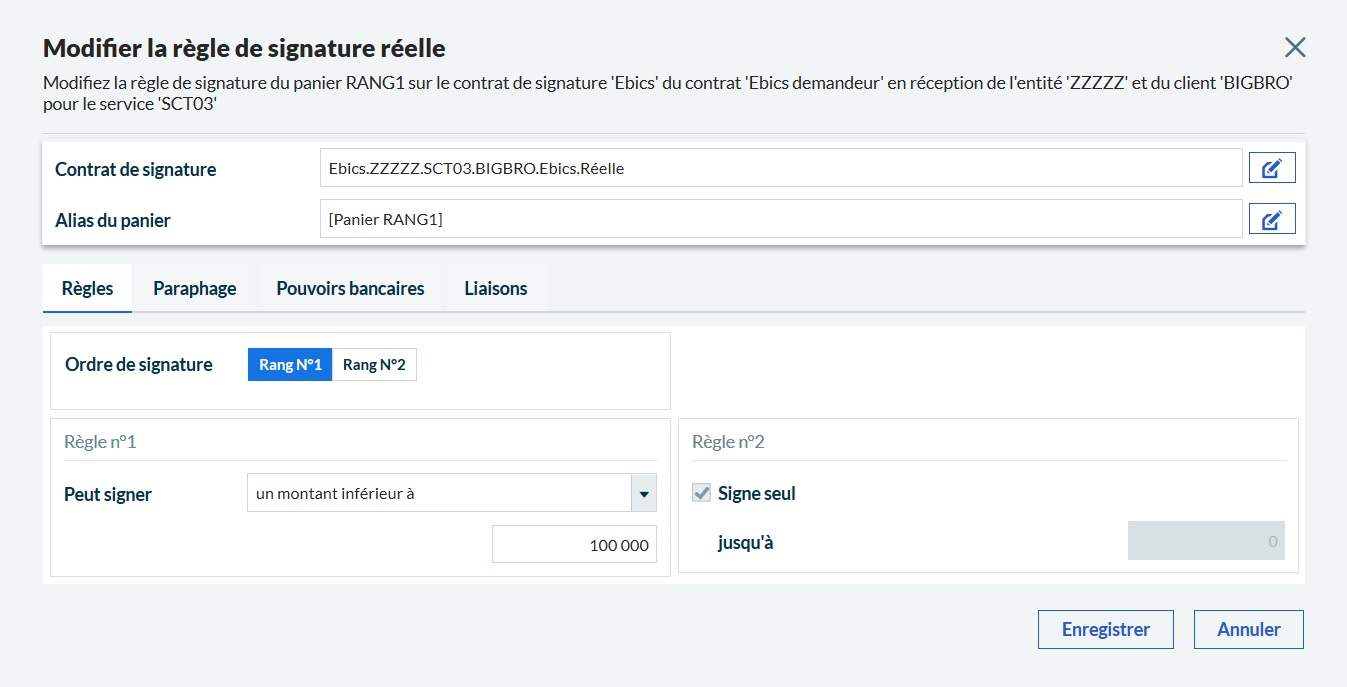
Task: Toggle the 'Signe seul' checkbox
Action: click(x=702, y=493)
